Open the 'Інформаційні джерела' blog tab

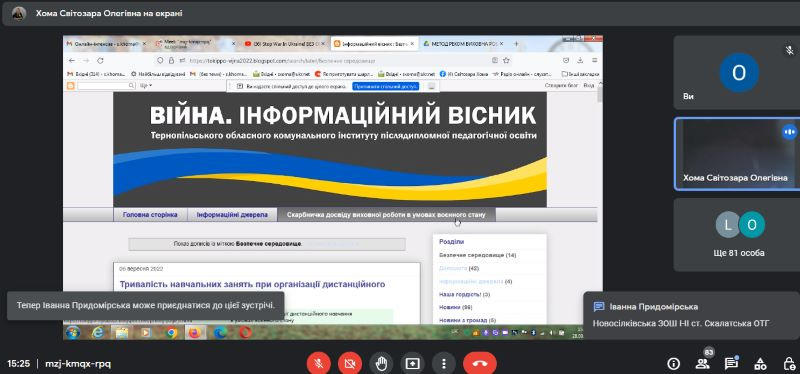[232, 215]
